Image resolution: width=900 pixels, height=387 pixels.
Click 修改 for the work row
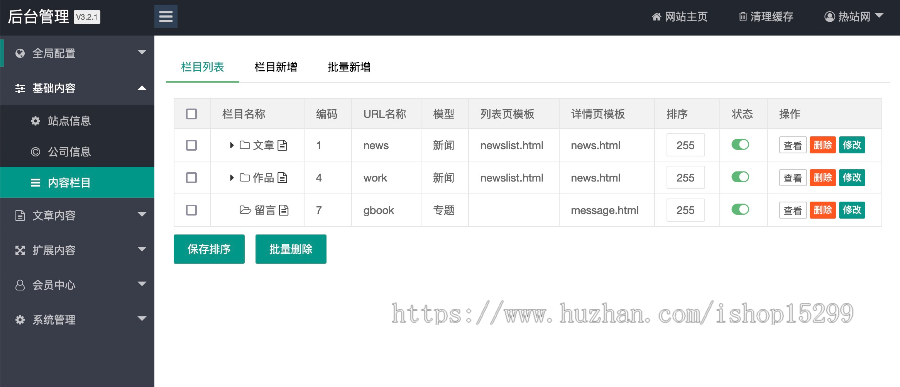pyautogui.click(x=852, y=178)
